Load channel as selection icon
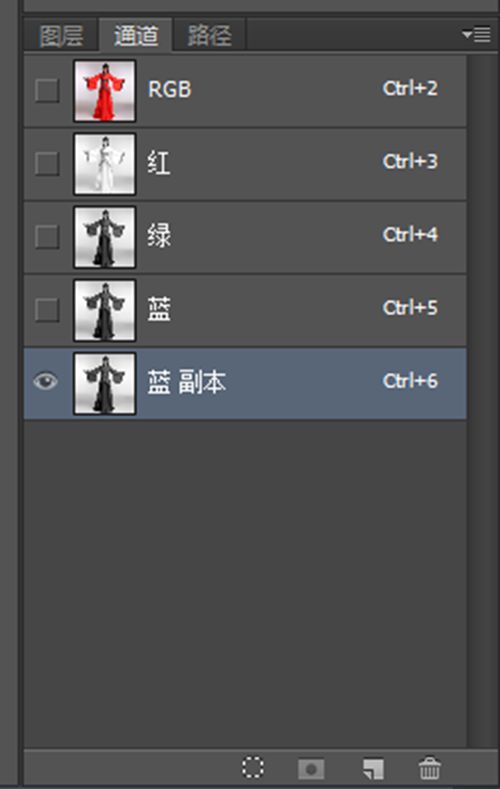Viewport: 500px width, 789px height. point(253,767)
